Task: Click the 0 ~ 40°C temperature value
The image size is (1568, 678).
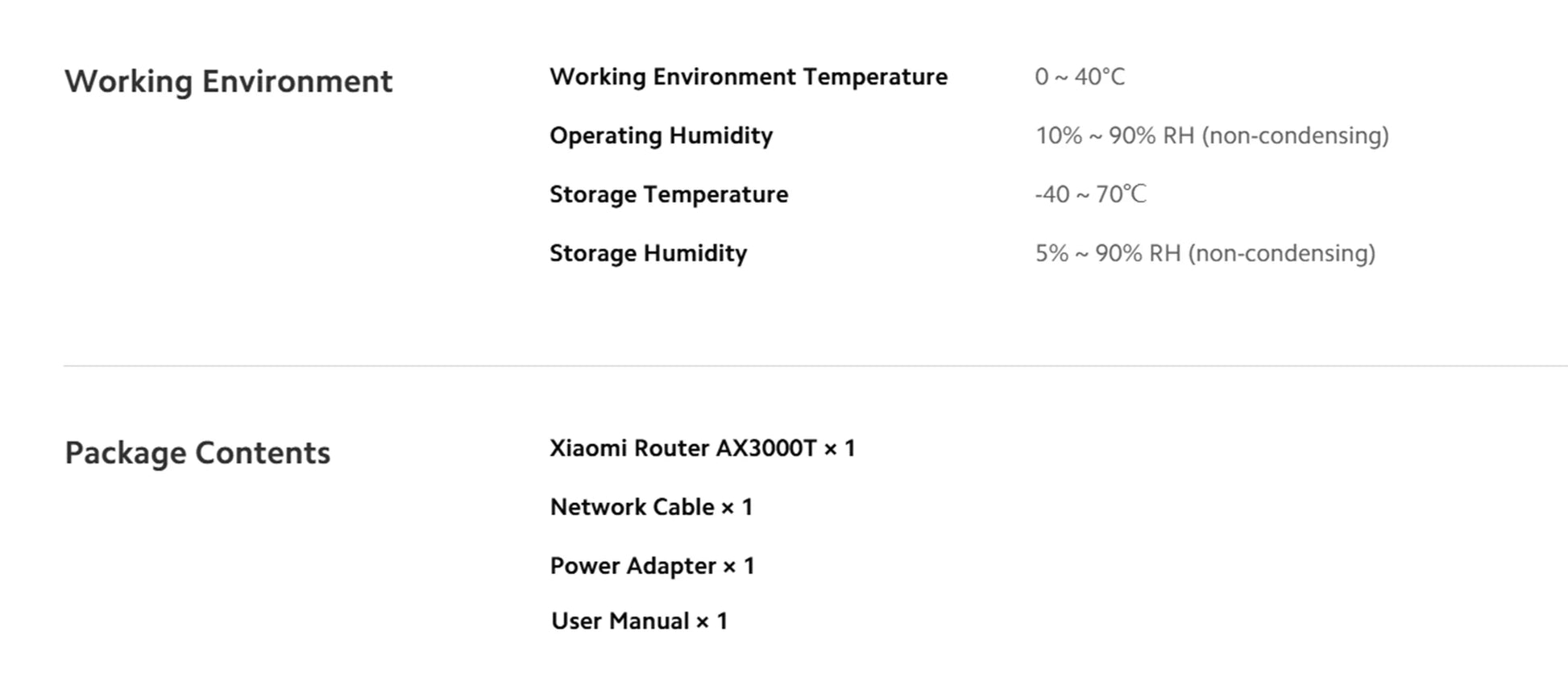Action: (1079, 77)
